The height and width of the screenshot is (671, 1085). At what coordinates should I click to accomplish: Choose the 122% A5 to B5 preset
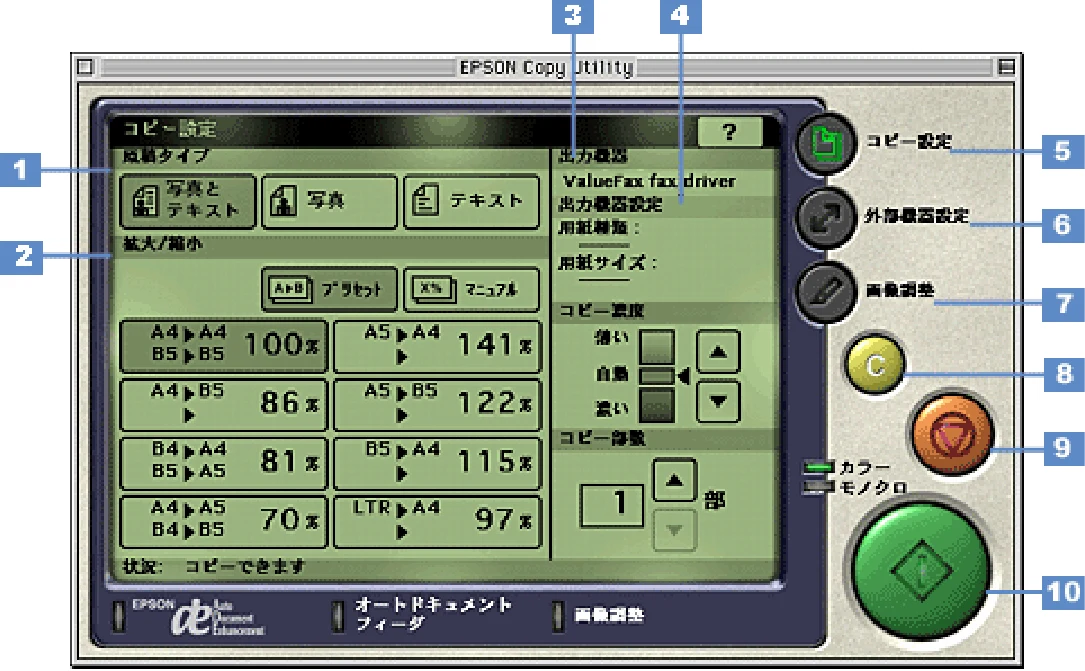click(437, 404)
